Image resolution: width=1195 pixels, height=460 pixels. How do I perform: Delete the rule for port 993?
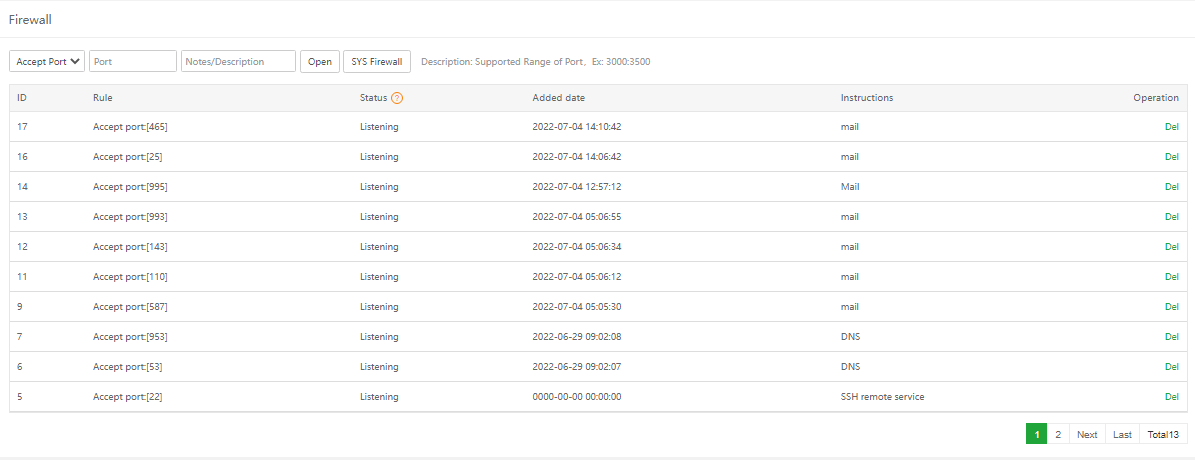pyautogui.click(x=1172, y=217)
